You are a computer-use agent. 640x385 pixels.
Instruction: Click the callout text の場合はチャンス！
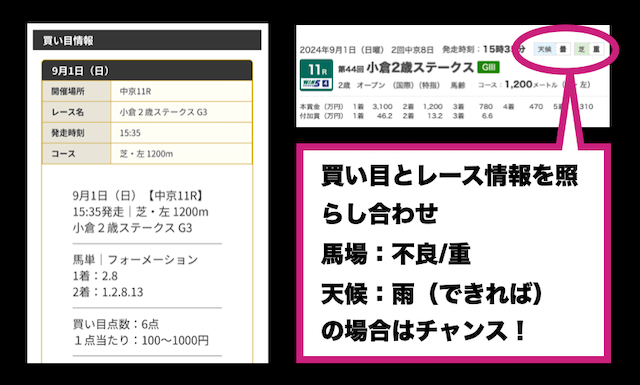tap(423, 331)
